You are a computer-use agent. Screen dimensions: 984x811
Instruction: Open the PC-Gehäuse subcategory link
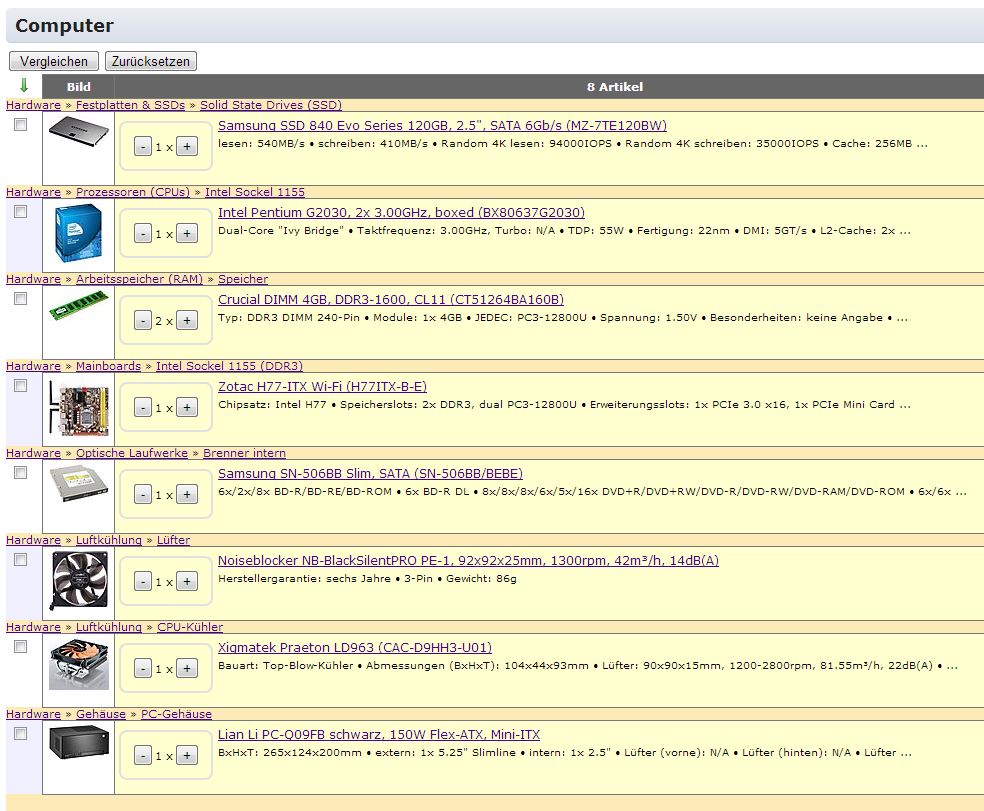click(176, 714)
